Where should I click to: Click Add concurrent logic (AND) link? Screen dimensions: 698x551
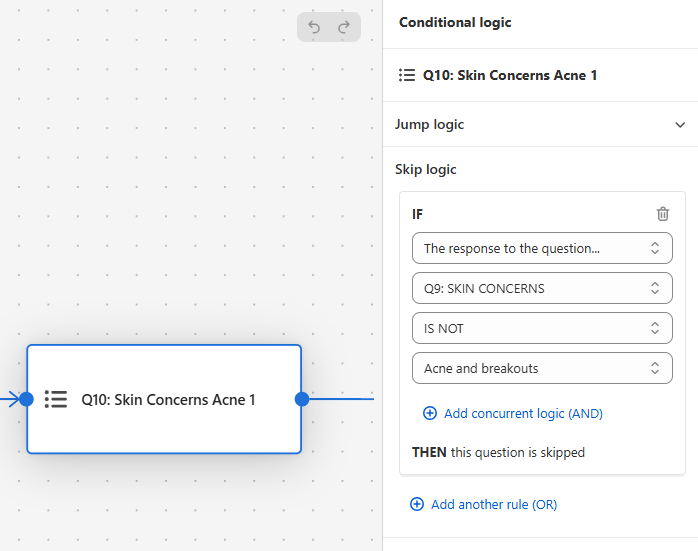point(513,413)
